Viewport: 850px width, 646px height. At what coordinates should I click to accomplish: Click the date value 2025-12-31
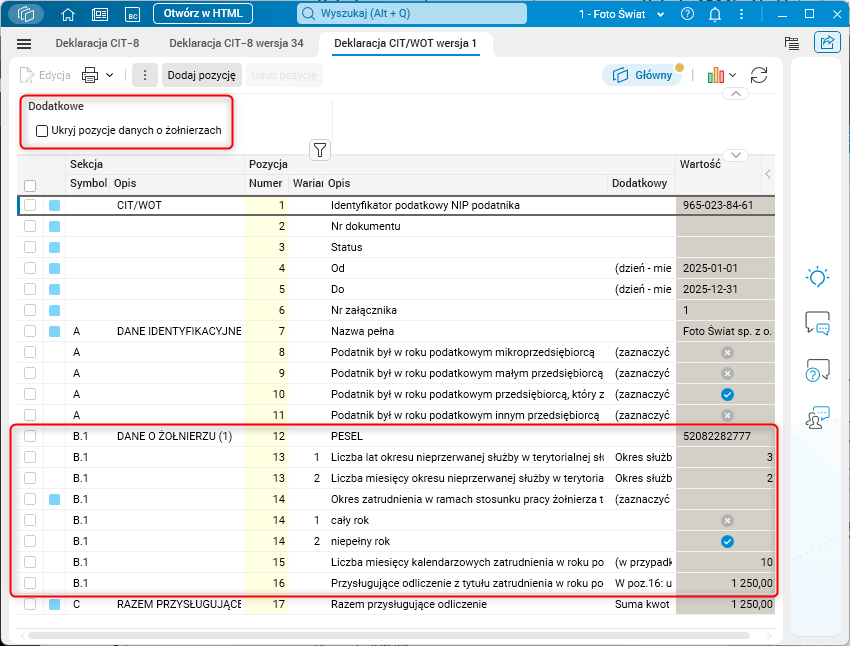point(710,289)
